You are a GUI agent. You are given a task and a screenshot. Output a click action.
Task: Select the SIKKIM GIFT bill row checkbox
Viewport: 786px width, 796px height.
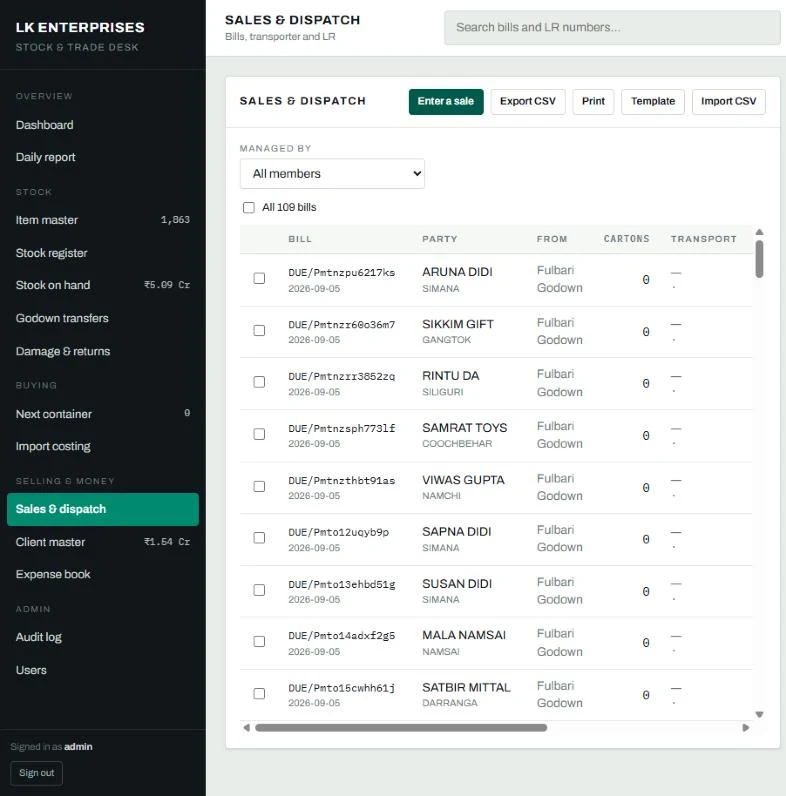[259, 330]
